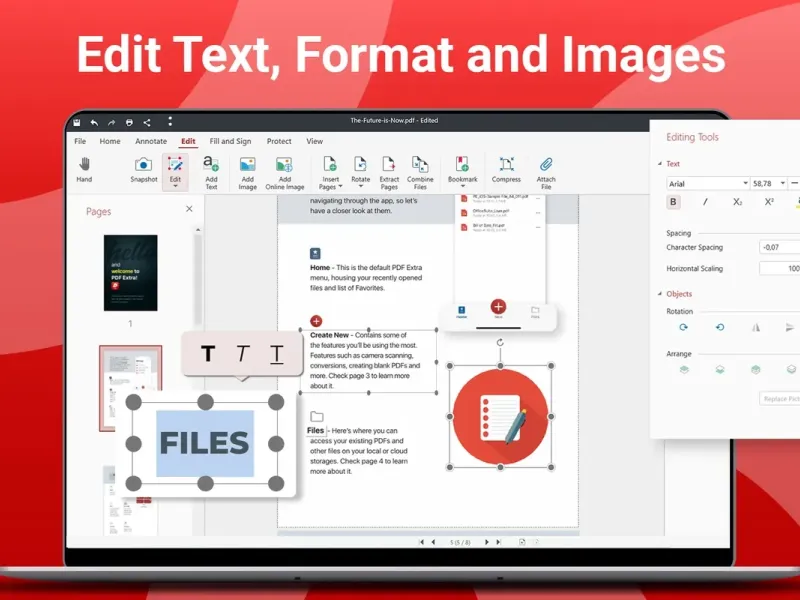Open the three-dot more options menu
Screen dimensions: 800x600
pyautogui.click(x=170, y=121)
